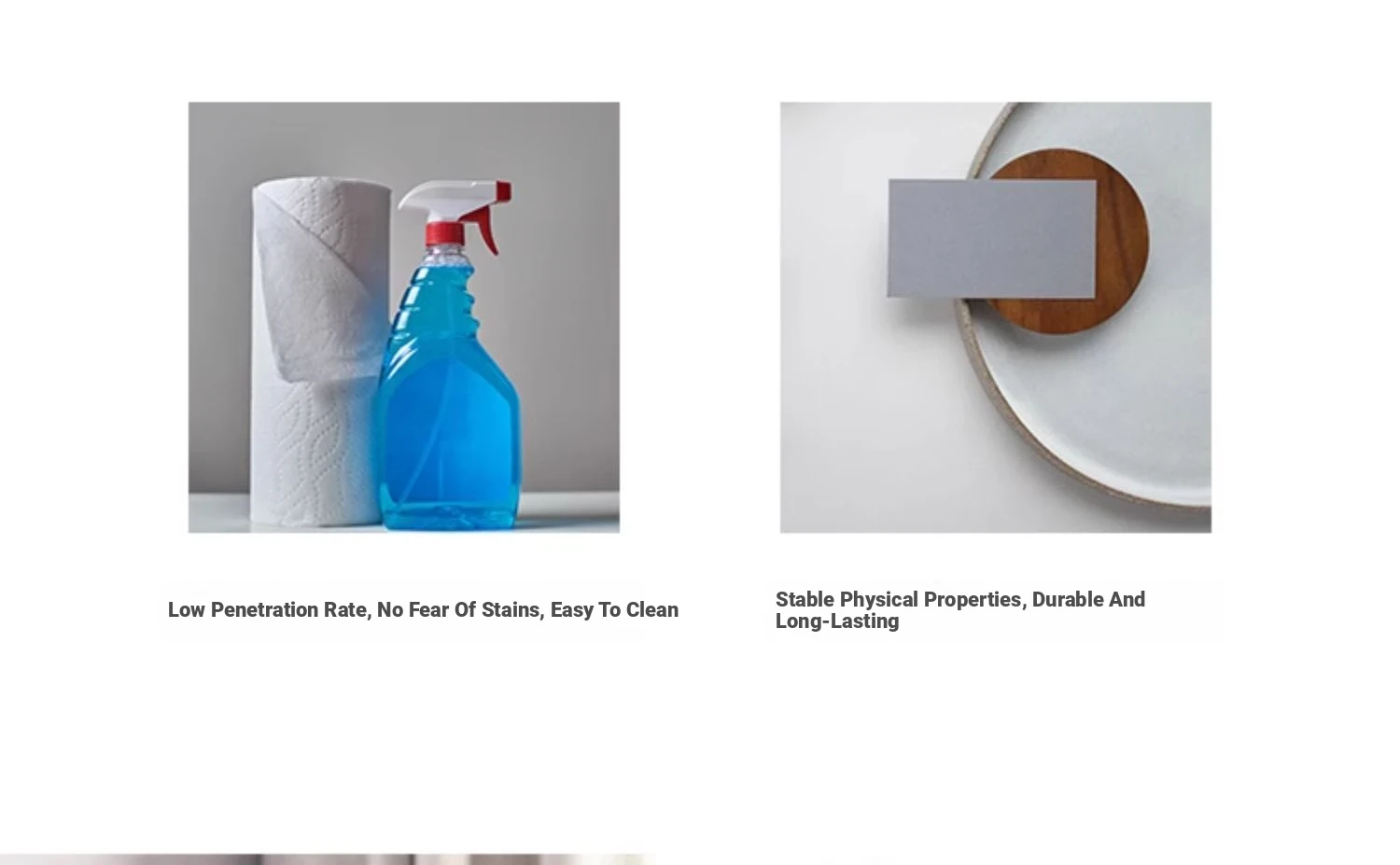The image size is (1400, 865).
Task: Click the words 'Easy To Clean'
Action: click(x=614, y=609)
